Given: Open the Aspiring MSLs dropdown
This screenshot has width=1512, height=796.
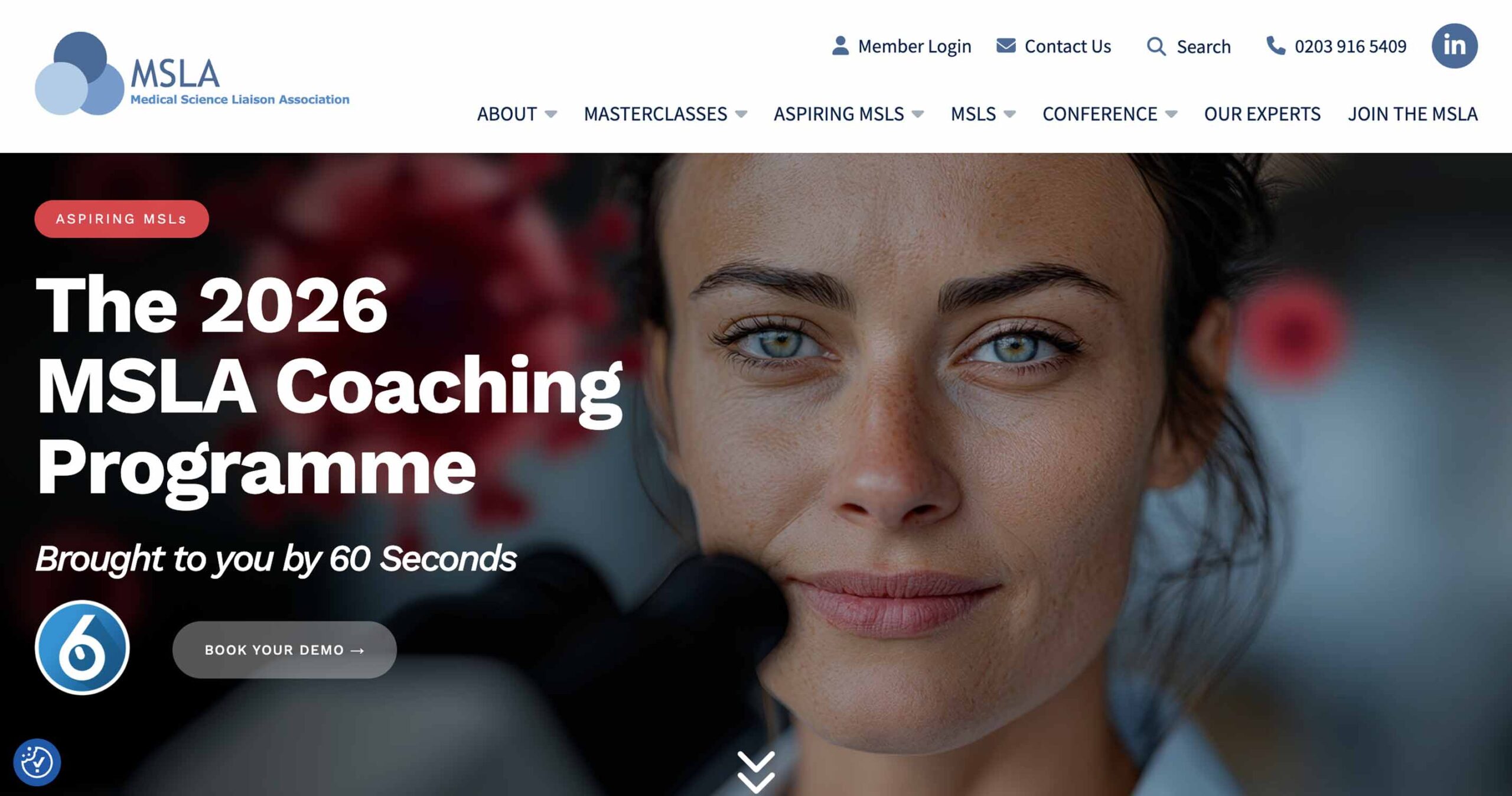Looking at the screenshot, I should (x=849, y=113).
